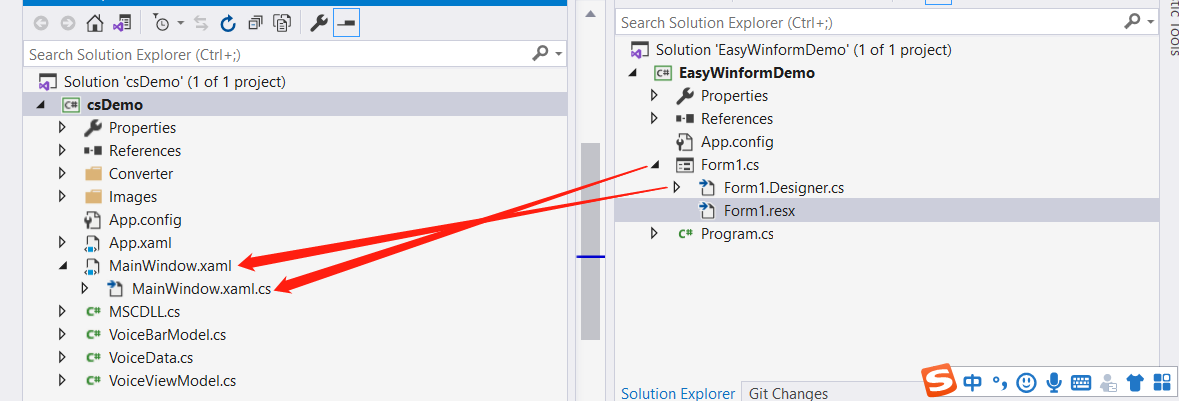Click the Converter folder icon
This screenshot has width=1179, height=401.
92,174
